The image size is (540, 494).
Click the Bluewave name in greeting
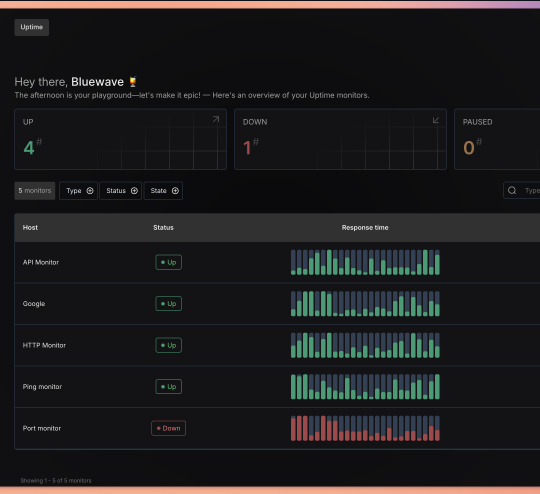97,82
